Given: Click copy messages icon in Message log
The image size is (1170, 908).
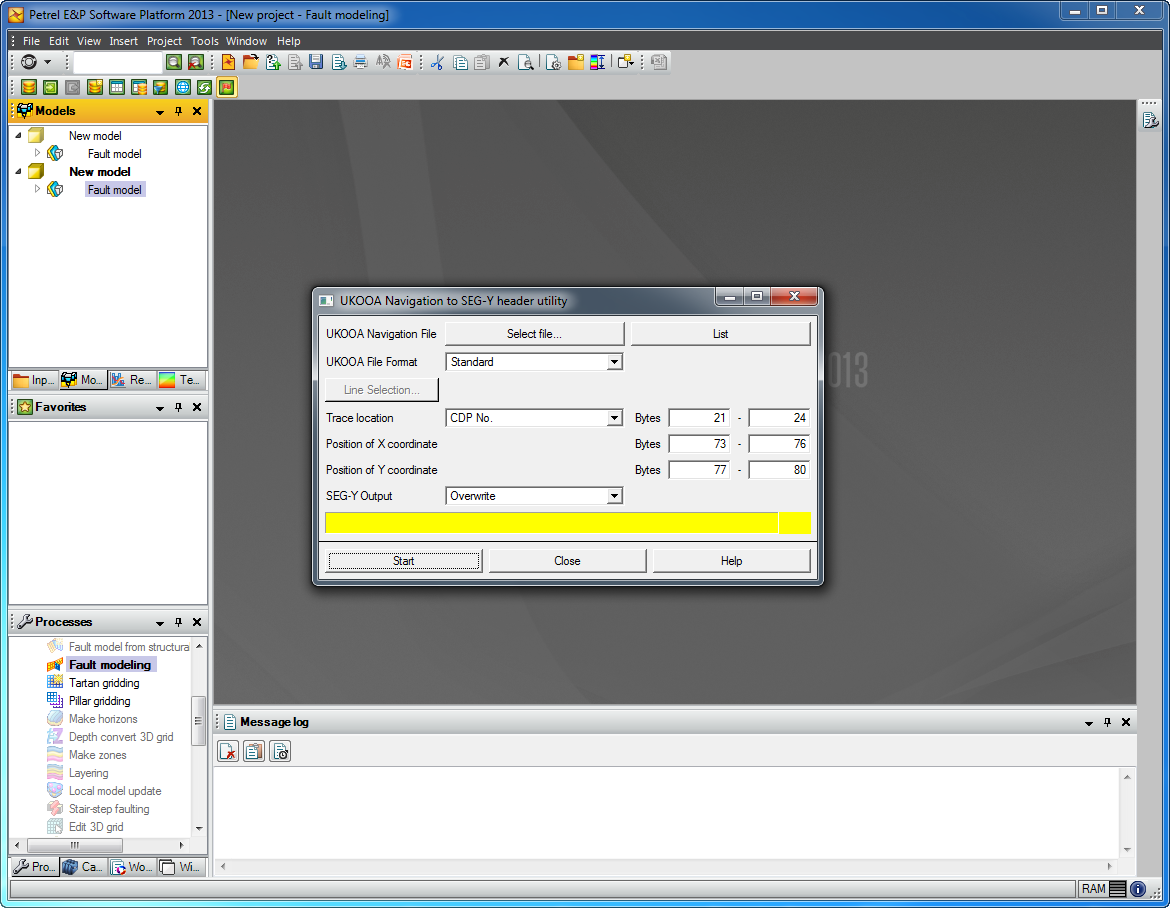Looking at the screenshot, I should [254, 751].
